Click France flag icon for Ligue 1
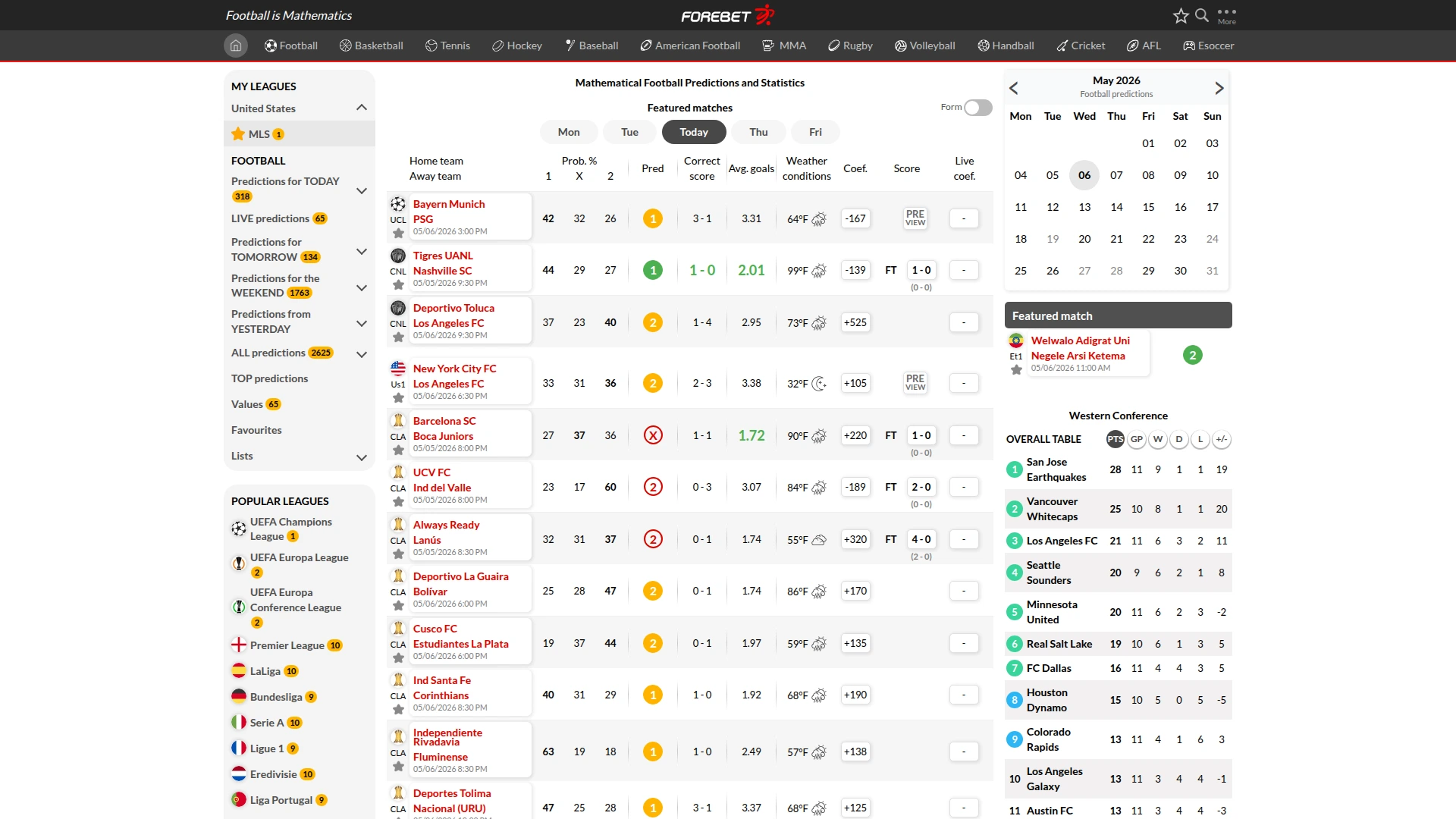 [239, 748]
